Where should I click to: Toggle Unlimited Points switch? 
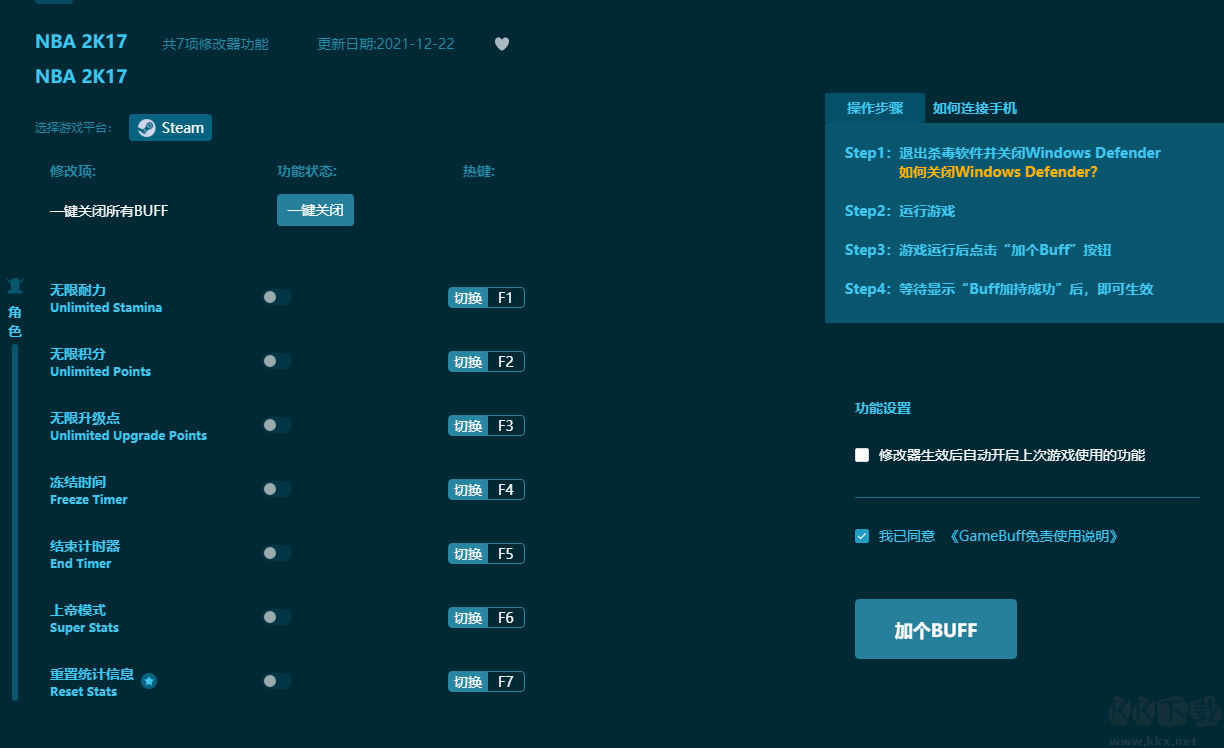[x=277, y=361]
